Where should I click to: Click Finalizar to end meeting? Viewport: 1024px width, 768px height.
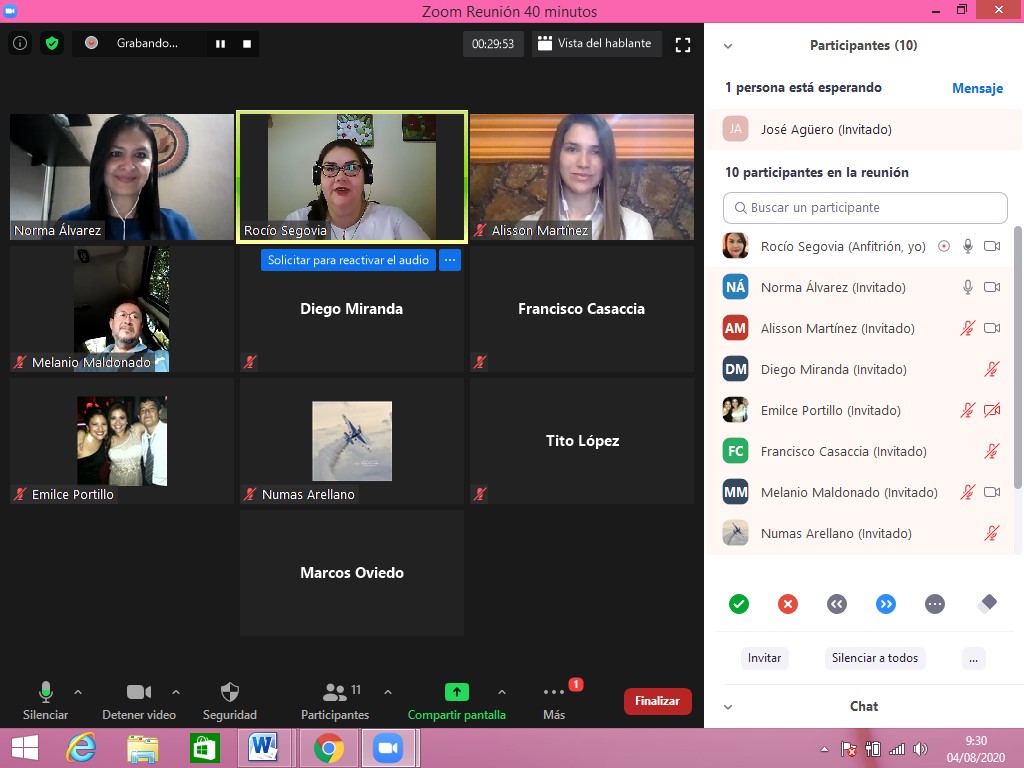point(658,701)
